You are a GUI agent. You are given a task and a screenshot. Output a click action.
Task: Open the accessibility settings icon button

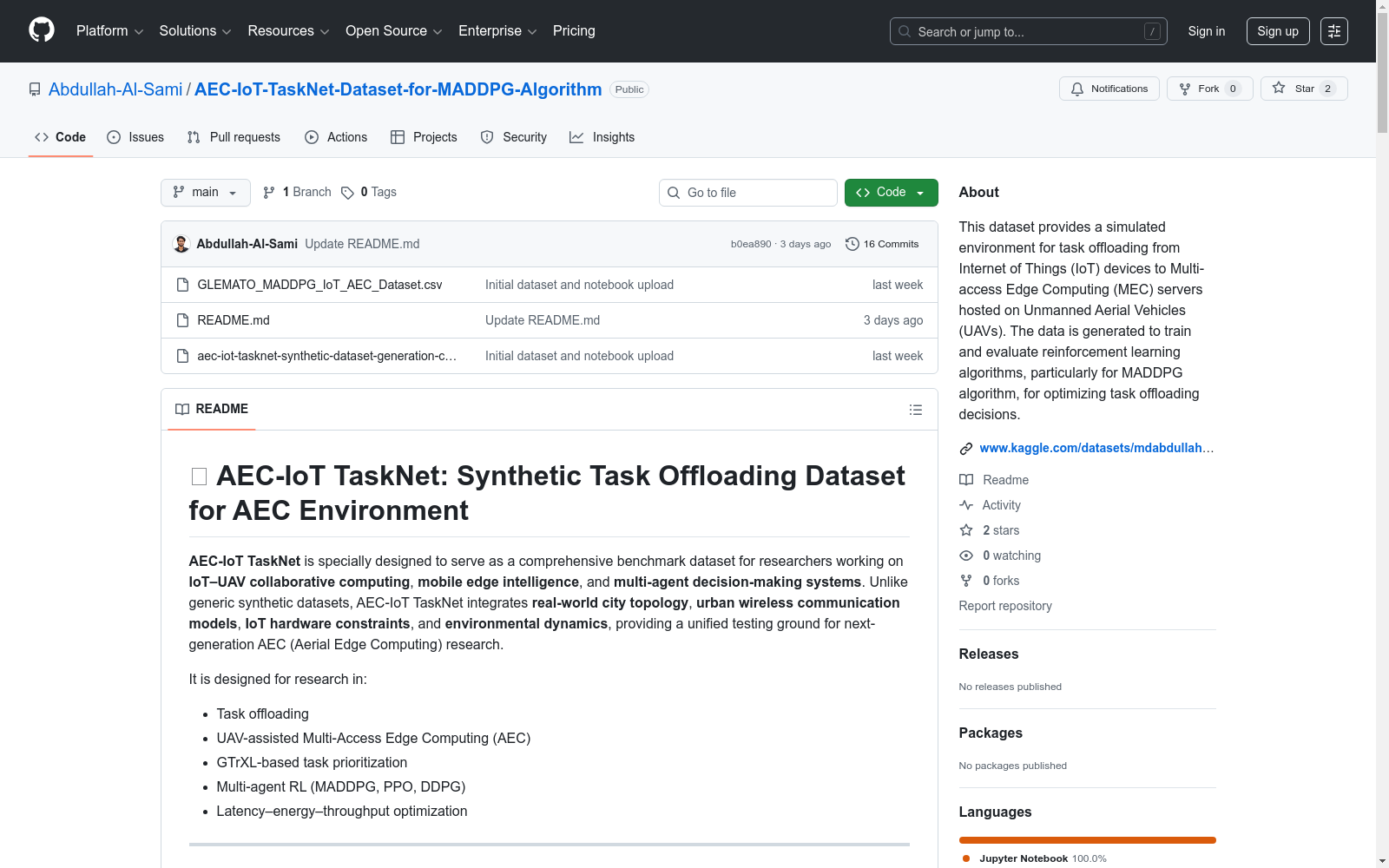click(1334, 31)
